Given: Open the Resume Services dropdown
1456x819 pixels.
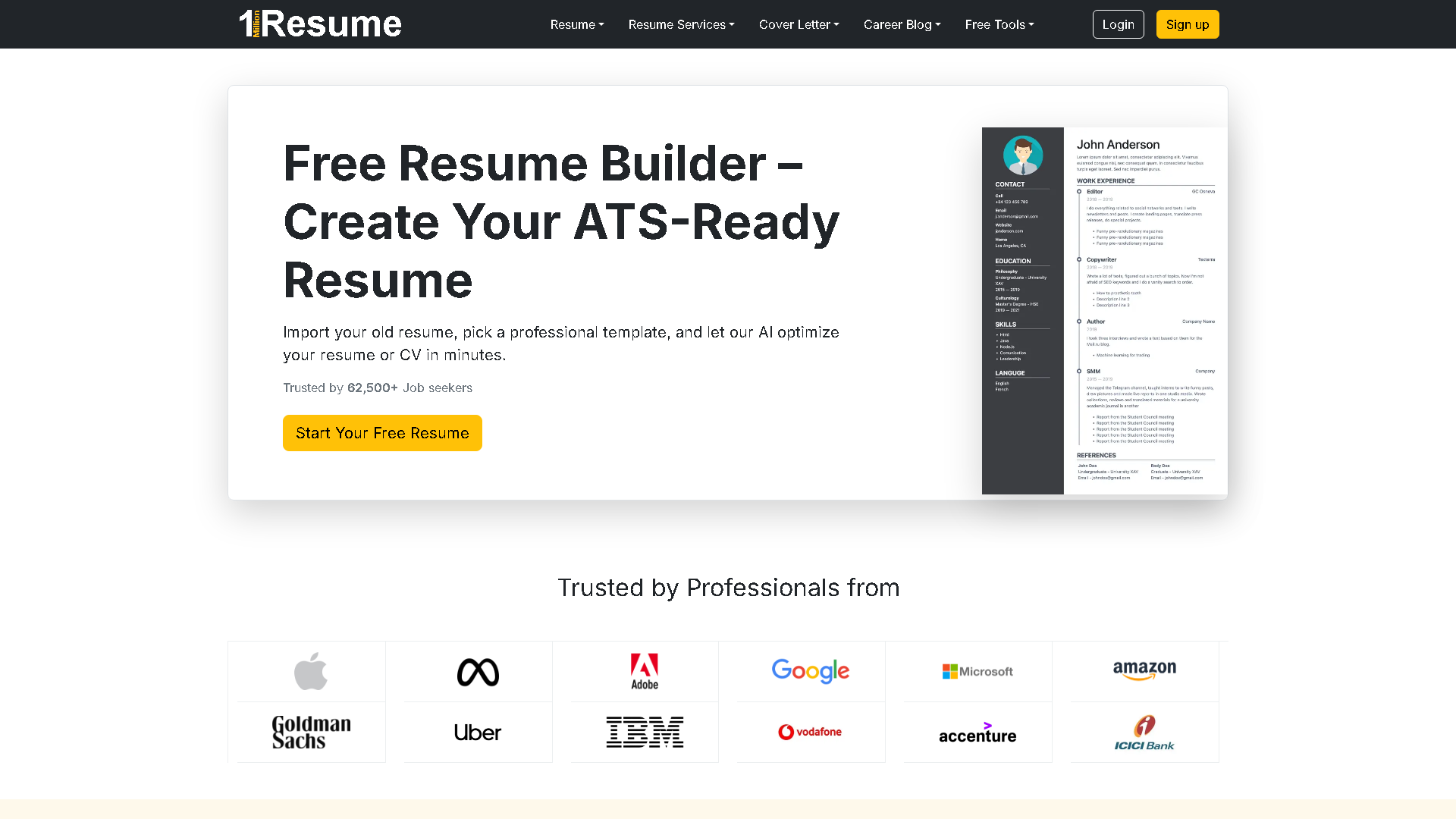Looking at the screenshot, I should pos(681,24).
